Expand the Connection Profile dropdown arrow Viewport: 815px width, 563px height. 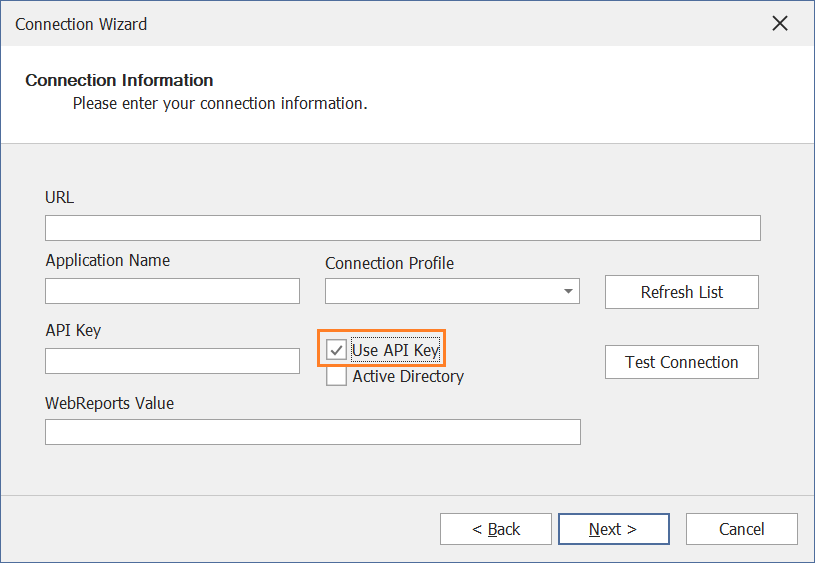pos(568,291)
